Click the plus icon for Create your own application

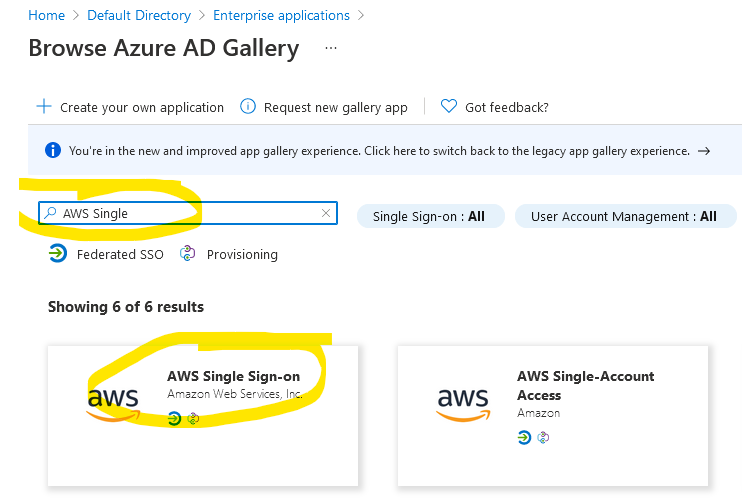click(44, 106)
